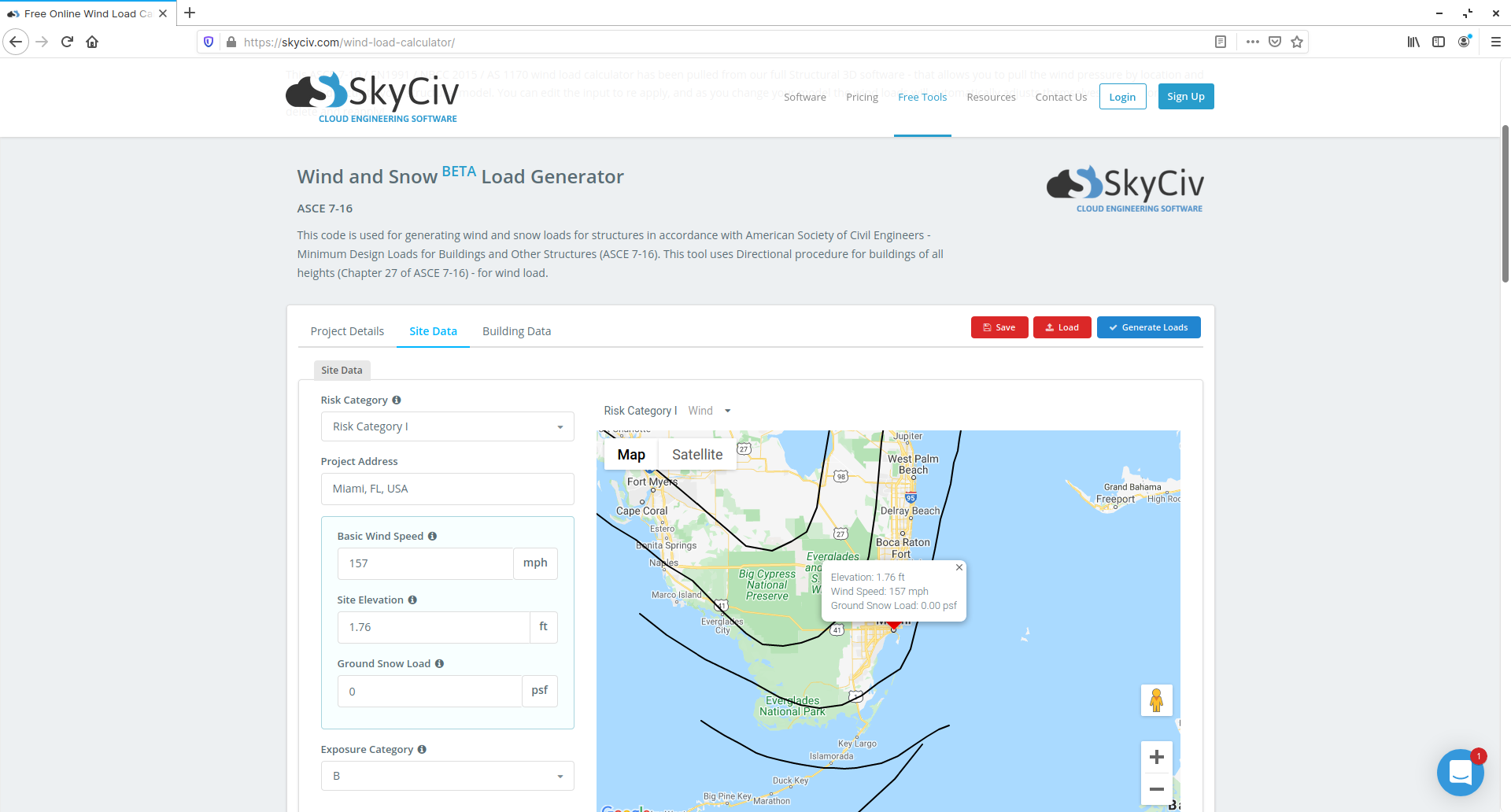
Task: Open the Free Tools menu
Action: pyautogui.click(x=922, y=97)
